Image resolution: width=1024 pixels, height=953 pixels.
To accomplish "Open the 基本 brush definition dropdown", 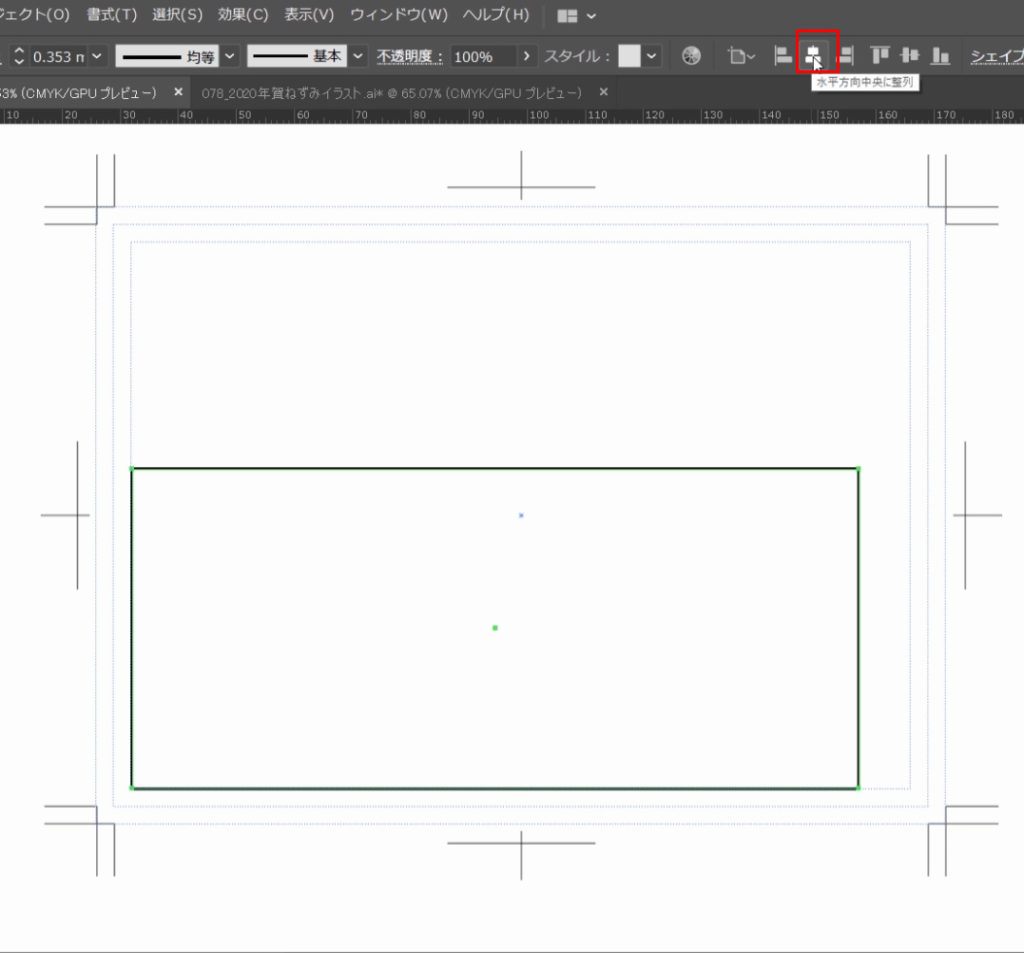I will 358,56.
